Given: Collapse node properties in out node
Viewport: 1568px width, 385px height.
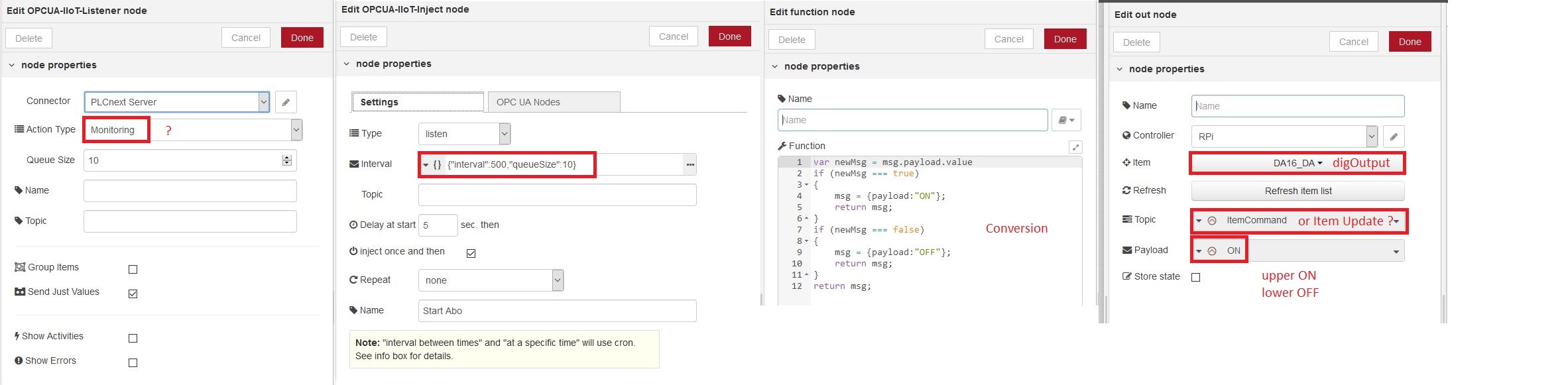Looking at the screenshot, I should point(1119,69).
